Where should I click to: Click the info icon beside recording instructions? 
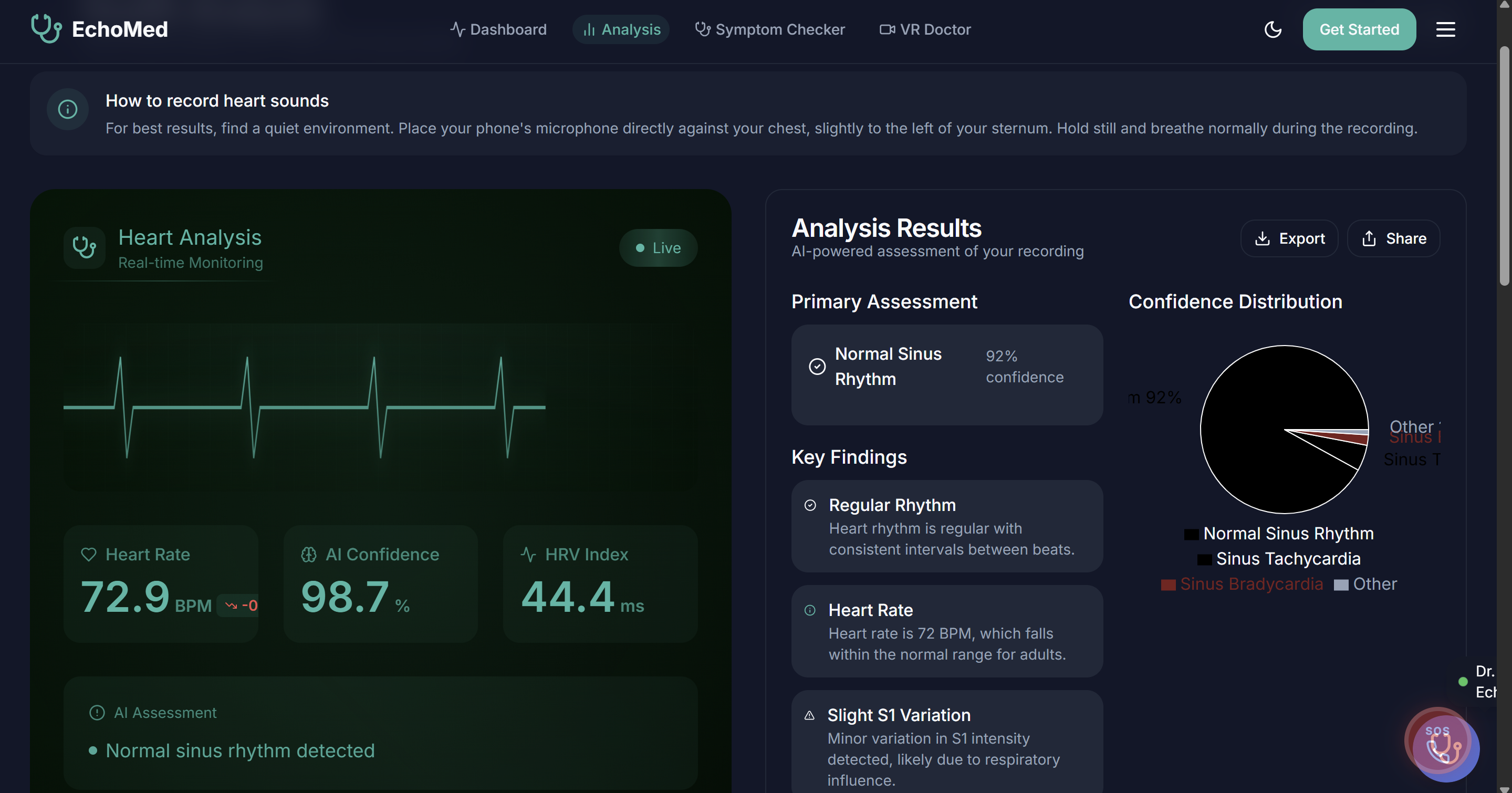[x=68, y=109]
